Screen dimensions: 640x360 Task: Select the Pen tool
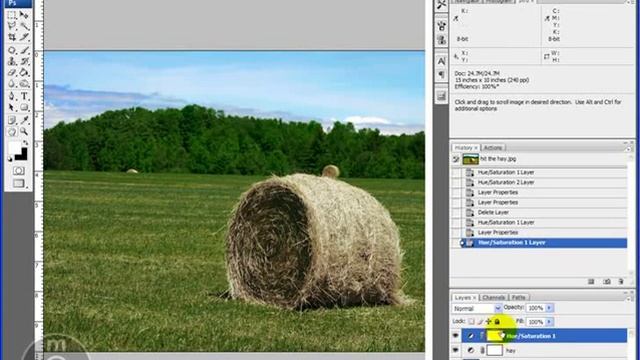click(12, 97)
